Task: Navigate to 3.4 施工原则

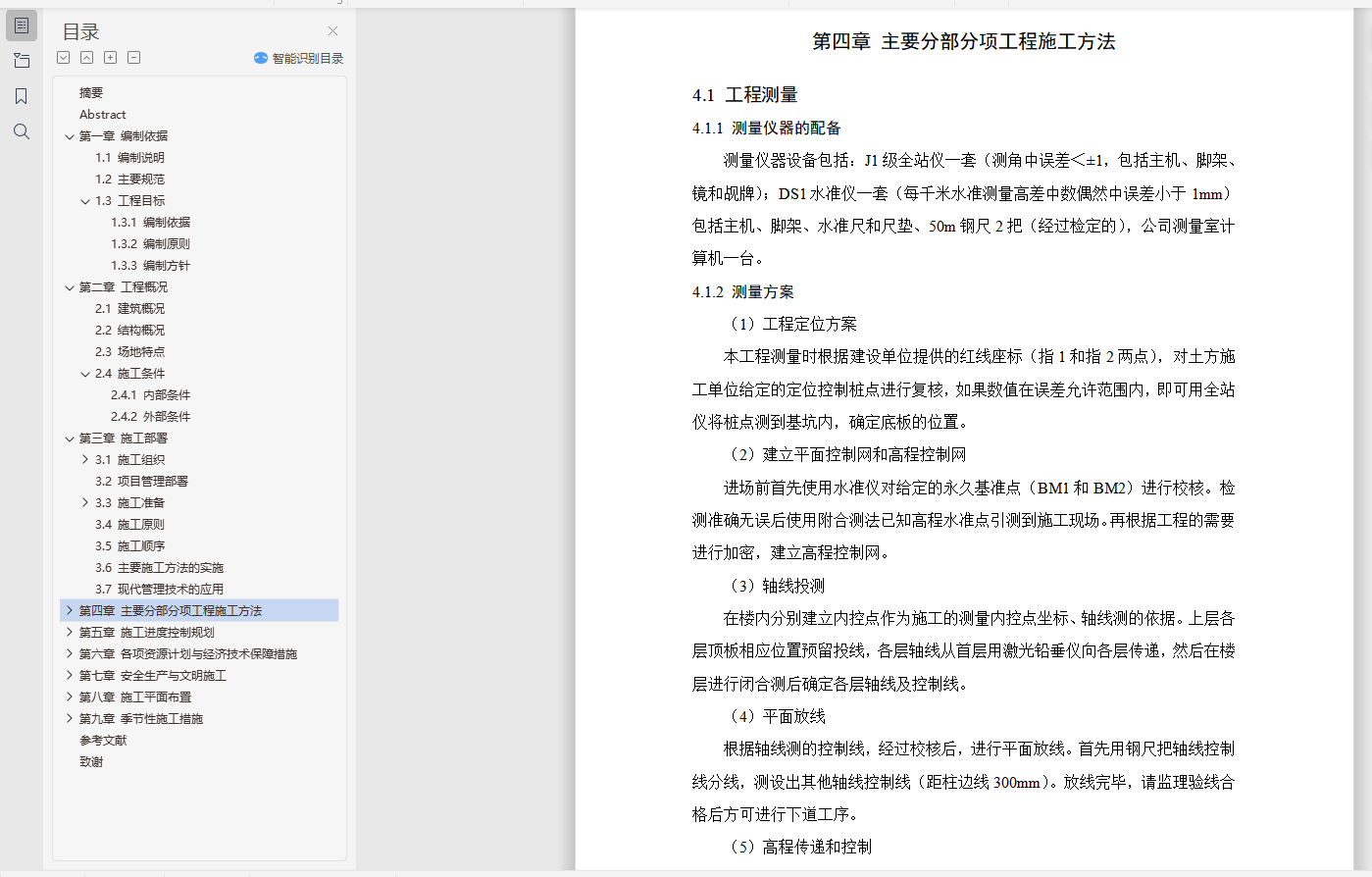Action: pyautogui.click(x=130, y=525)
